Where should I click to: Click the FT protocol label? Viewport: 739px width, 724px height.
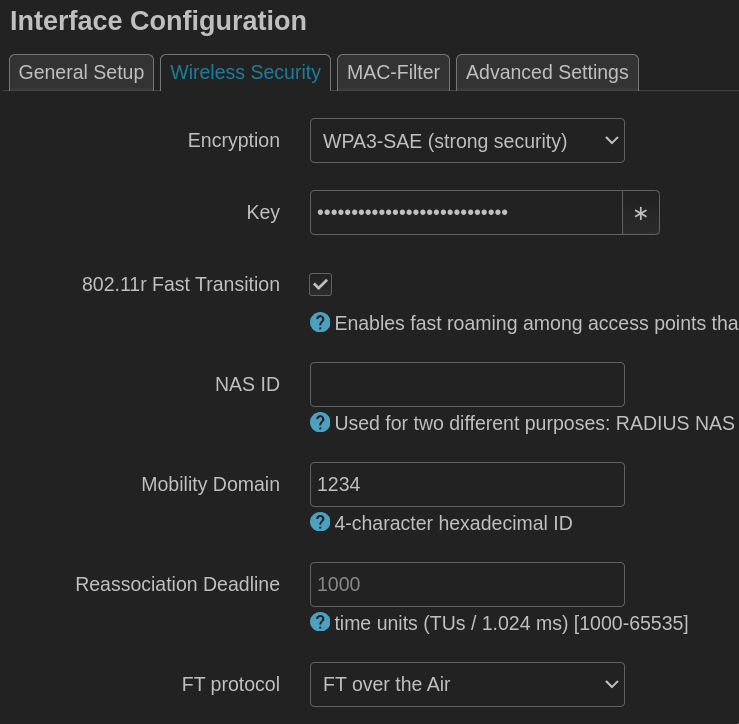tap(230, 684)
